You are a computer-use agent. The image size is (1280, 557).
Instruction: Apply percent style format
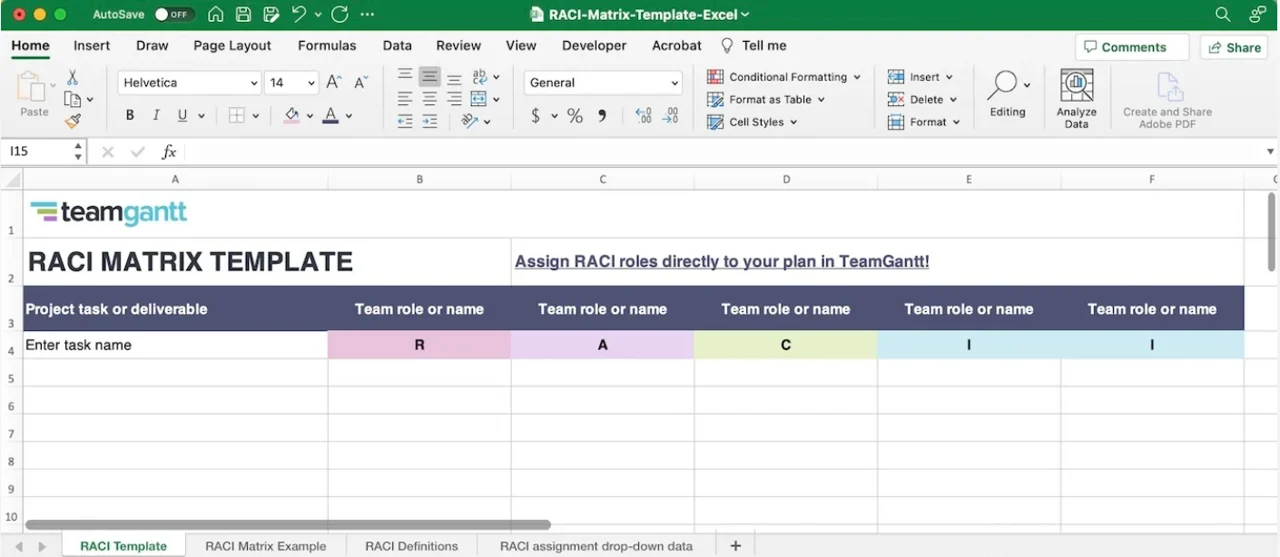tap(575, 116)
